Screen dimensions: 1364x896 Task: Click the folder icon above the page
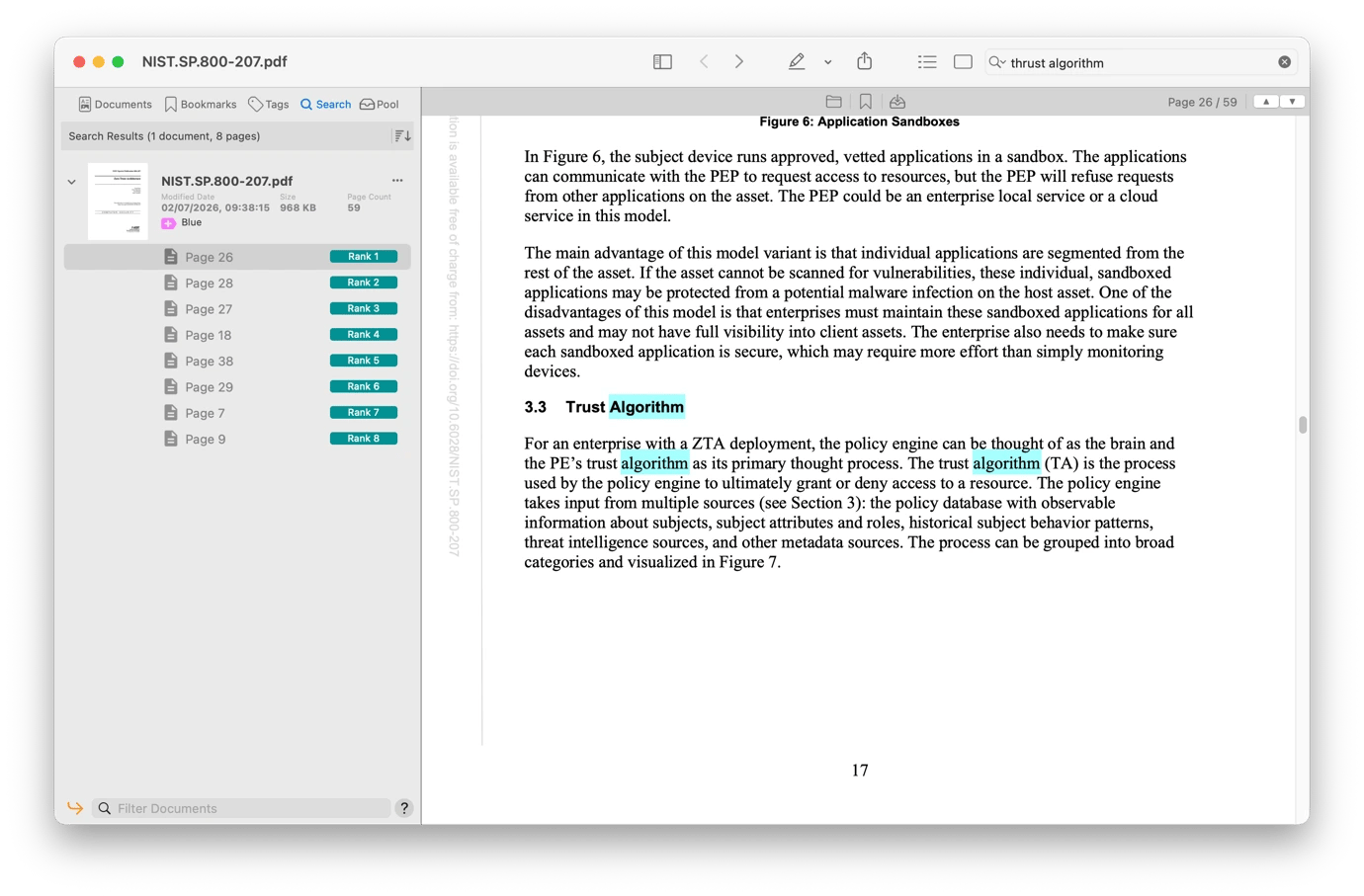point(834,102)
